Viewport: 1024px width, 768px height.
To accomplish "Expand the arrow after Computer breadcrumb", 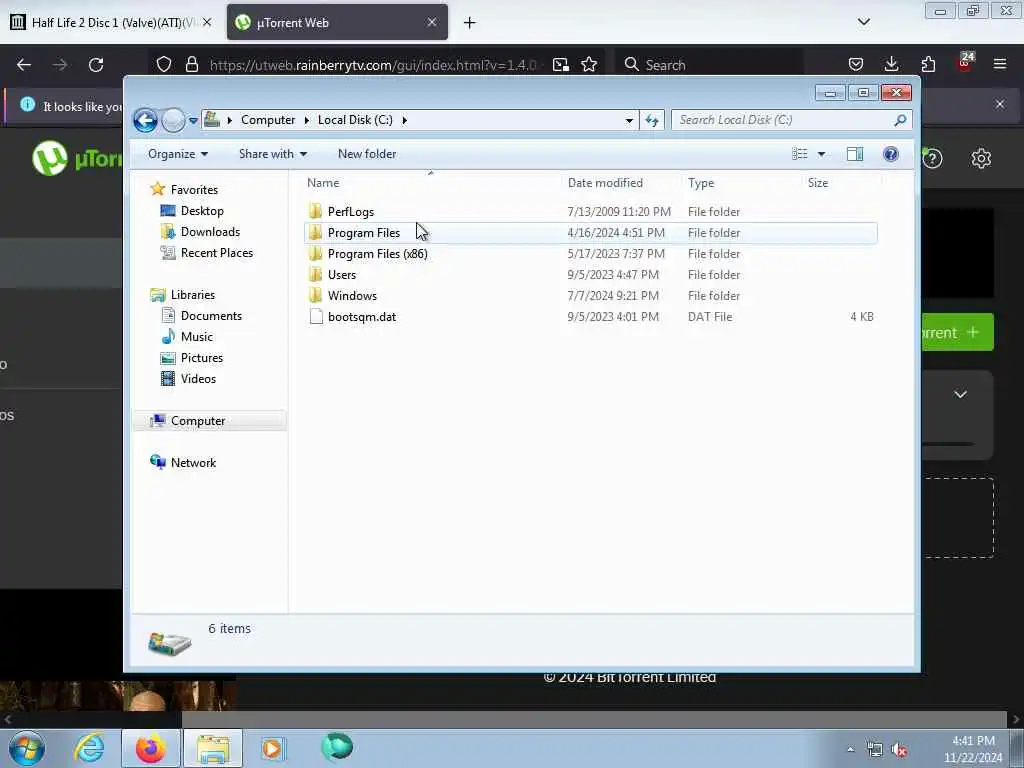I will 307,120.
